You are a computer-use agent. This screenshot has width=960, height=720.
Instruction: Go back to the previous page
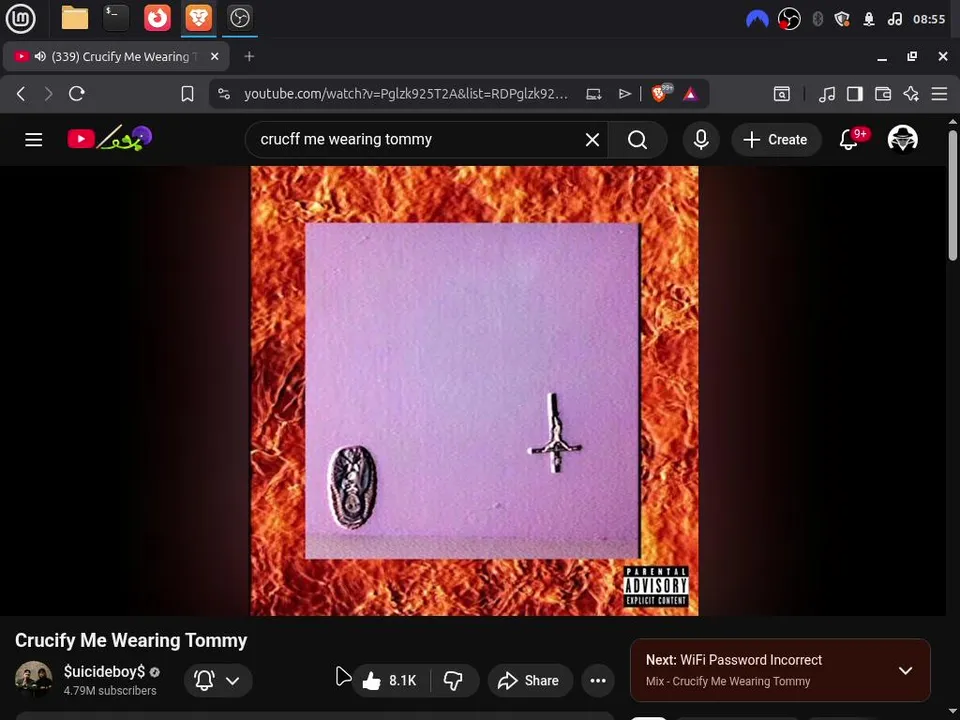tap(21, 94)
